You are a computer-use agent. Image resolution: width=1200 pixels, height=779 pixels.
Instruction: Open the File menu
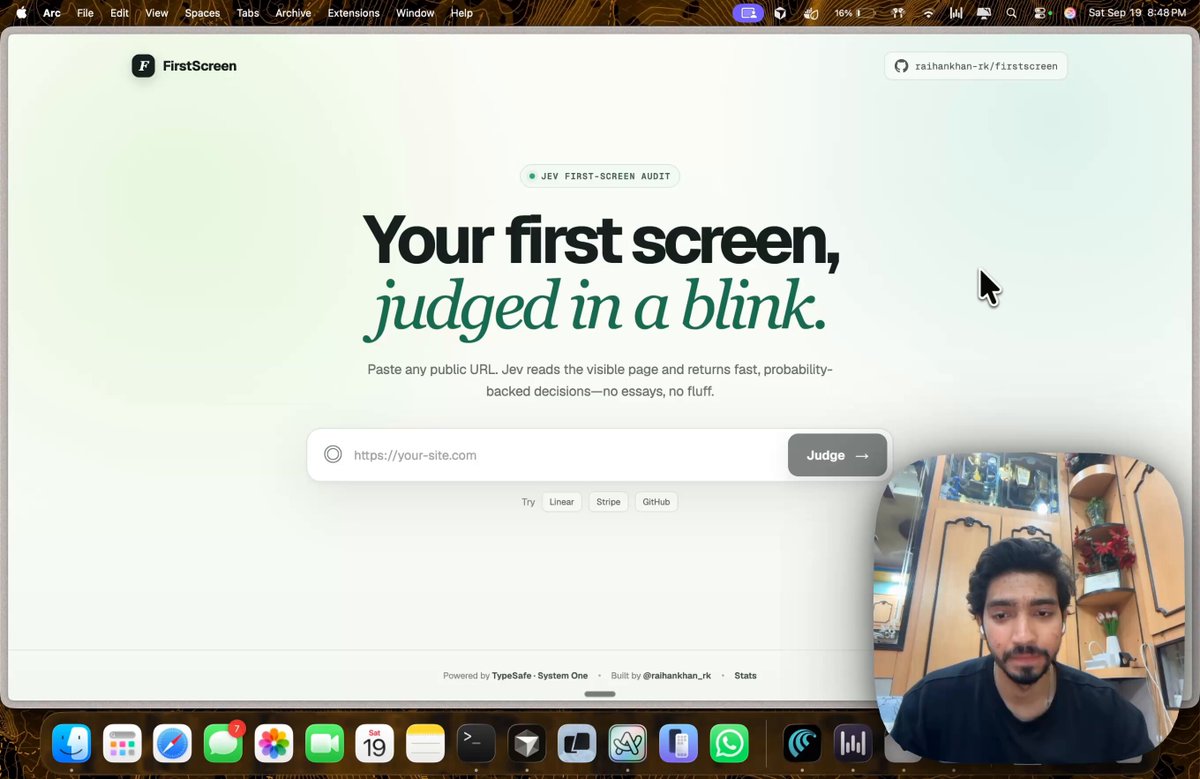[85, 13]
